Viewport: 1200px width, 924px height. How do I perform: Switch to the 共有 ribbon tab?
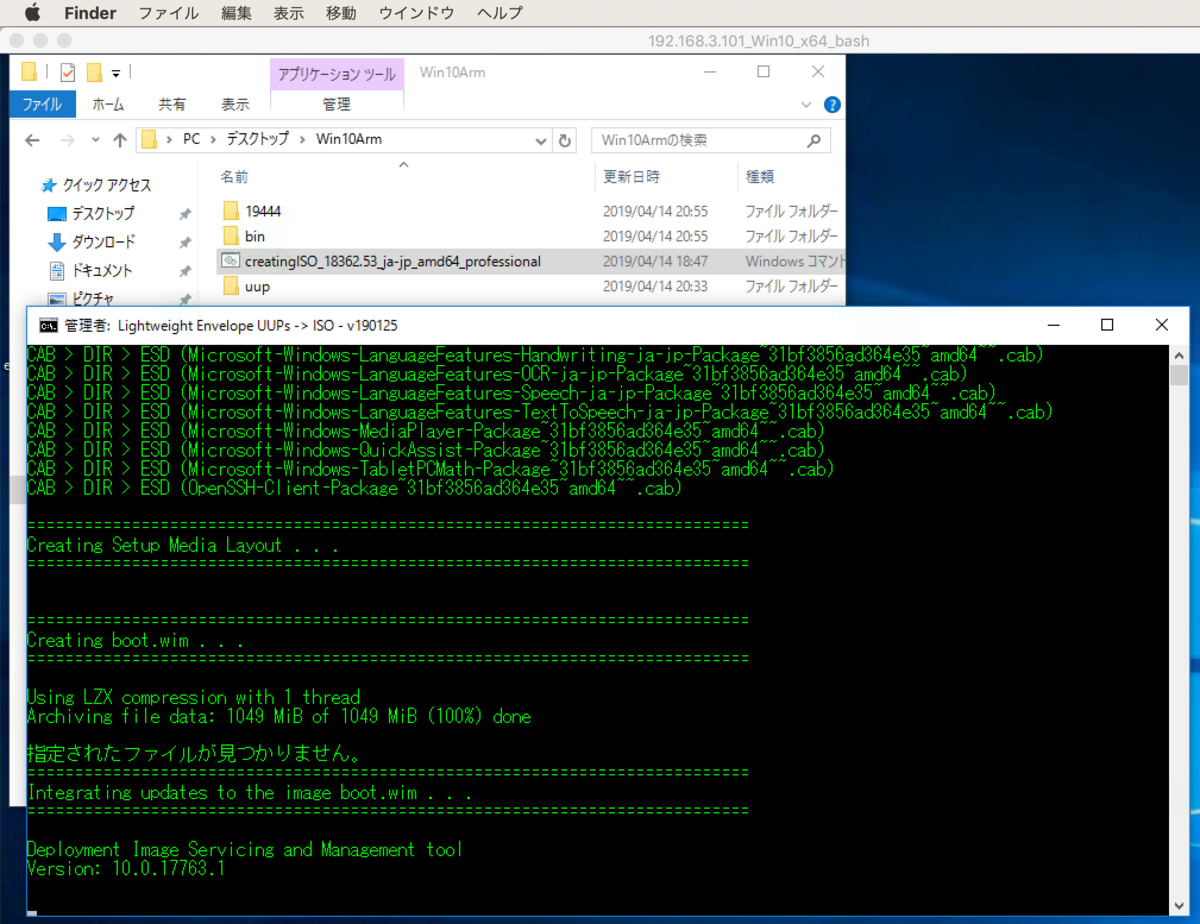coord(172,104)
